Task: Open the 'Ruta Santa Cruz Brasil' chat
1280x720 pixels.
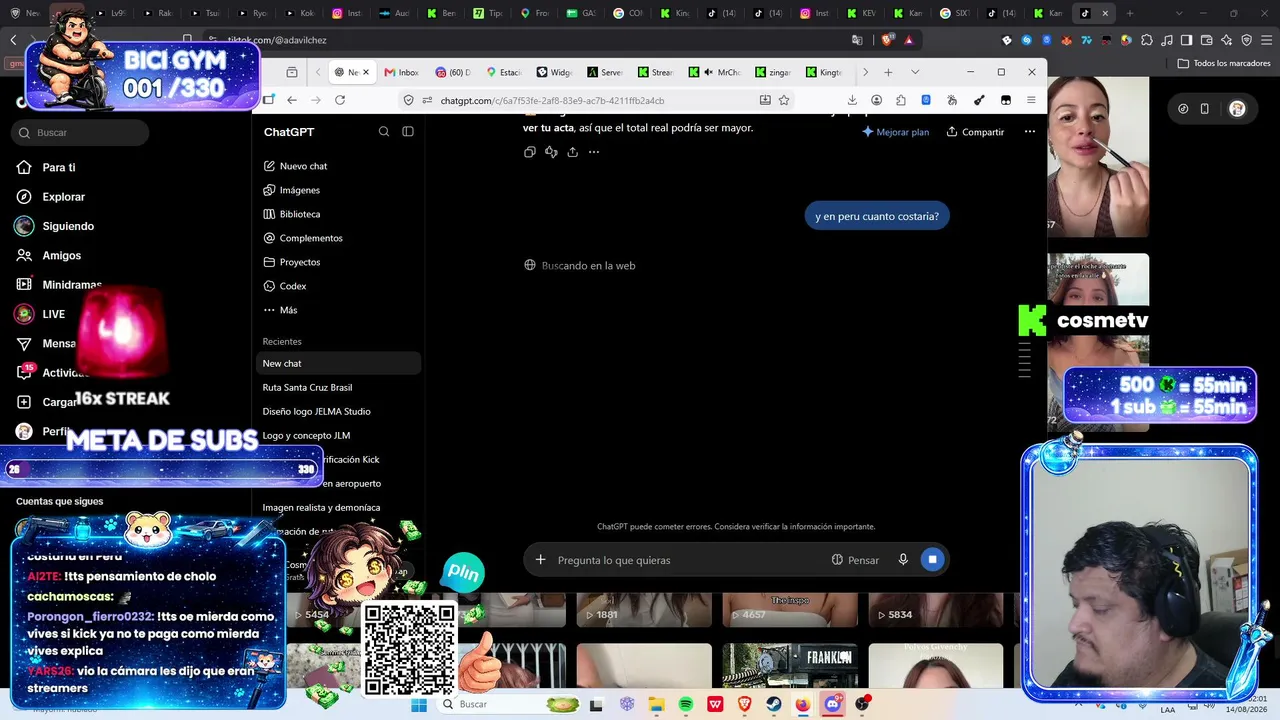Action: [x=307, y=387]
